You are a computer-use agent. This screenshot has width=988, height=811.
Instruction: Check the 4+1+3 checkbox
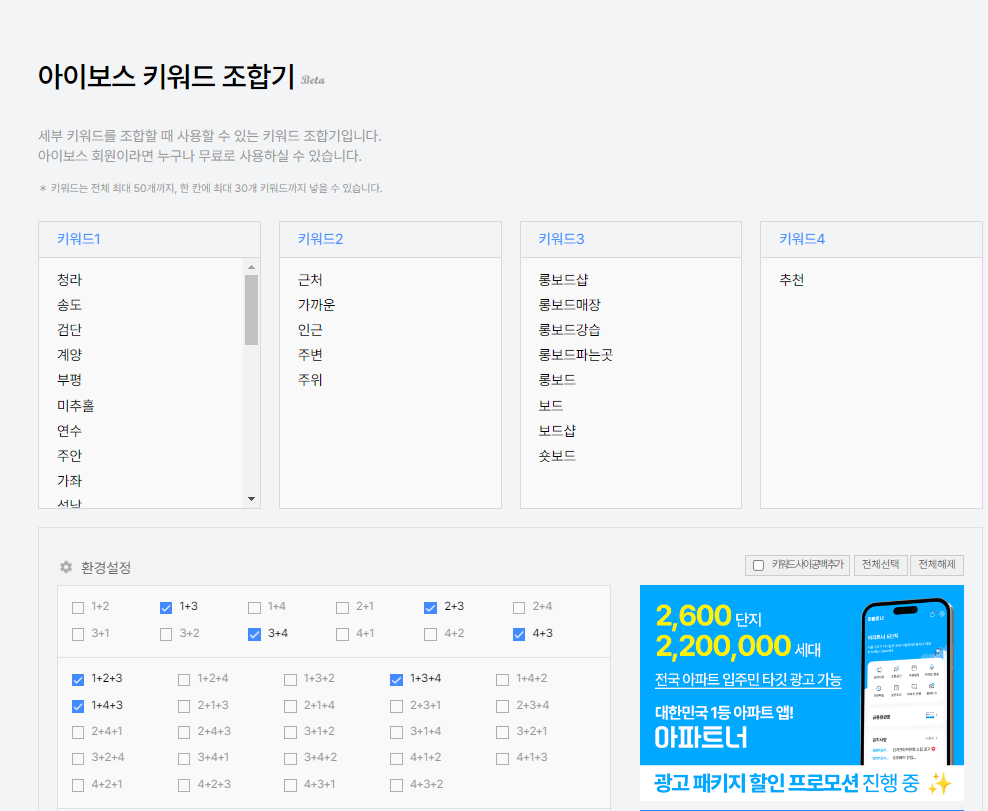502,759
